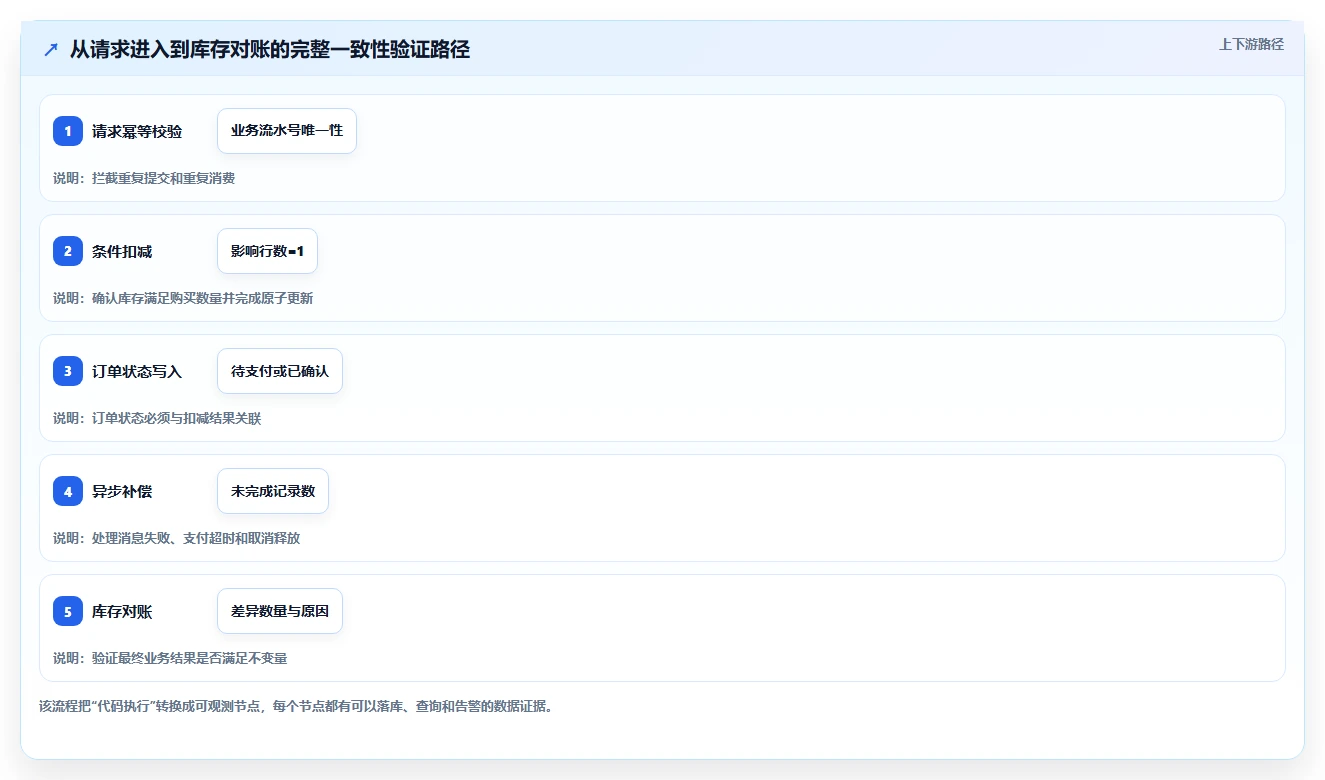
Task: Click the 业务流水号唯一性 chip
Action: [x=287, y=131]
